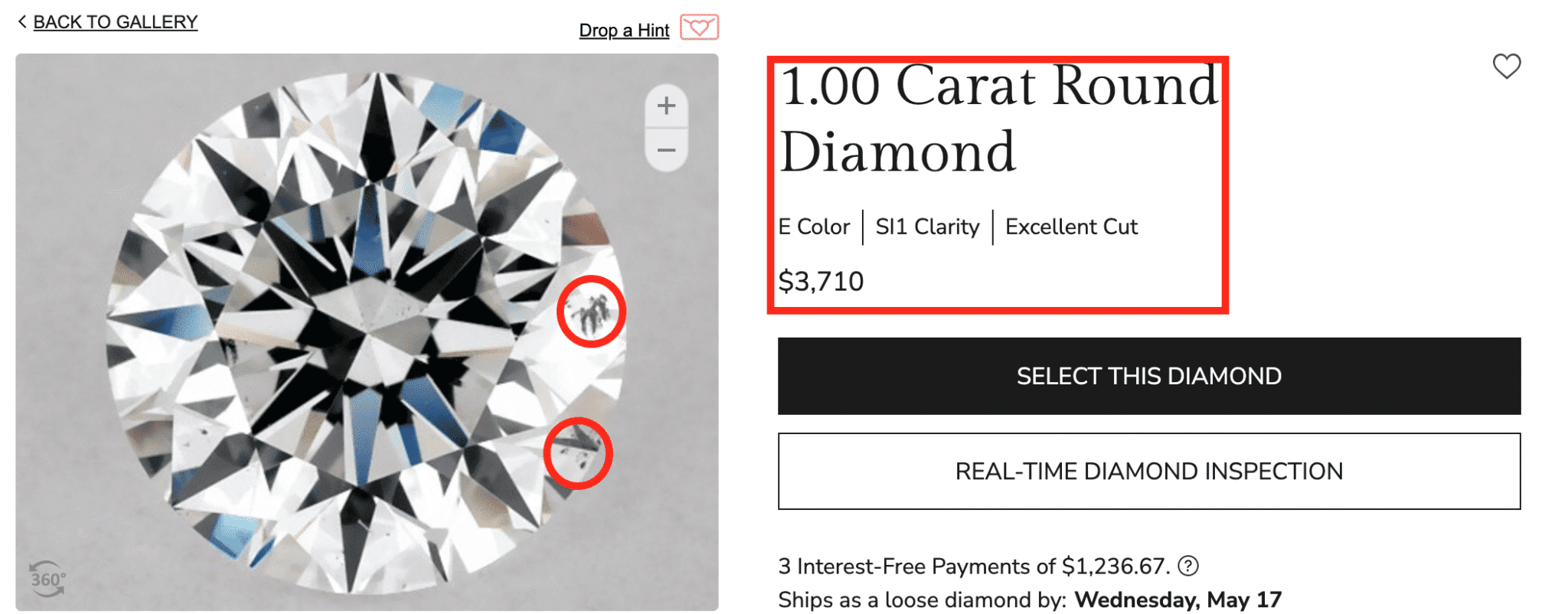Inspect the lower red-circled inclusion

tap(578, 453)
